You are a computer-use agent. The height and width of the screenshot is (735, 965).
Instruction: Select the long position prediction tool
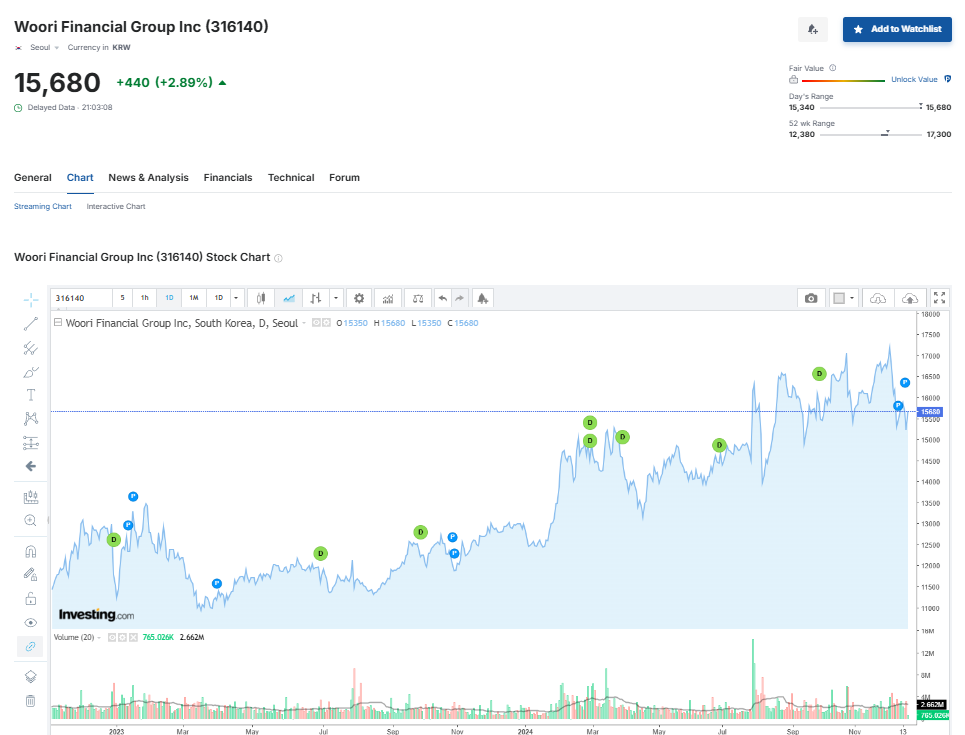31,443
